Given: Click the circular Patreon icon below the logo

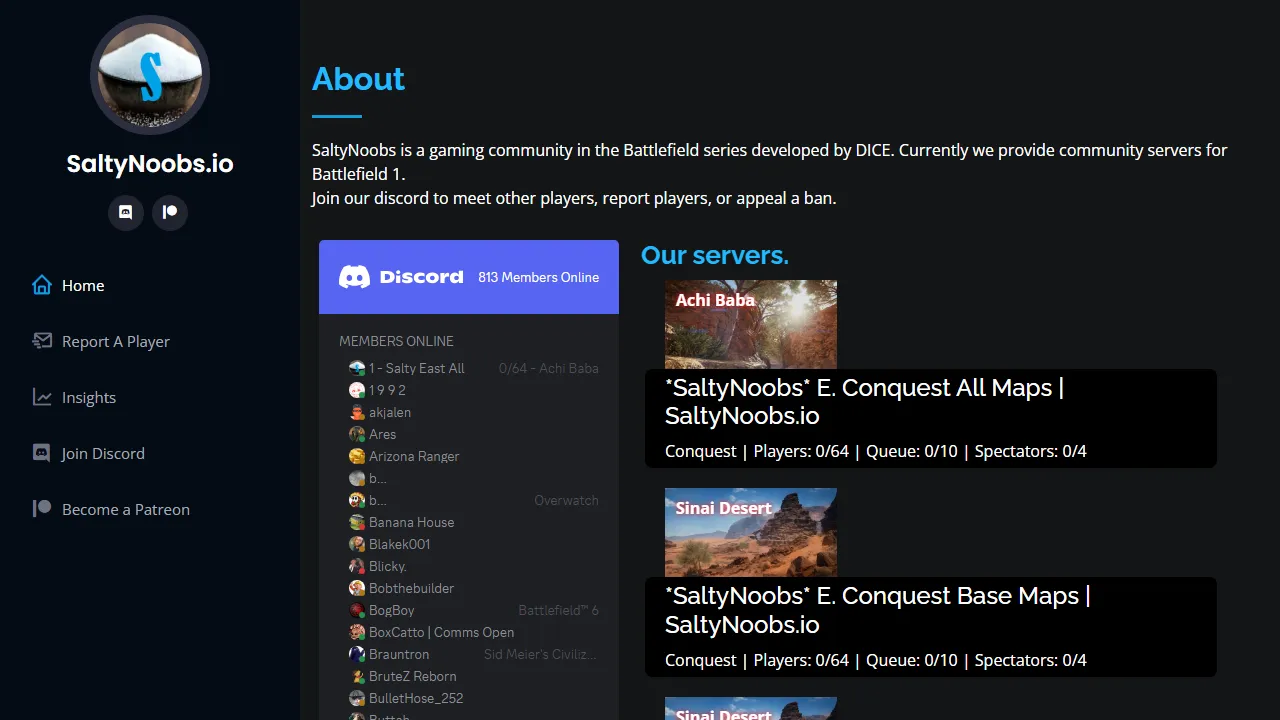Looking at the screenshot, I should 169,212.
